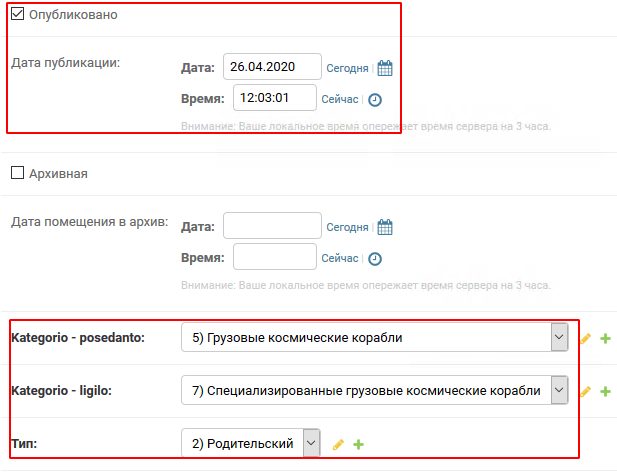
Task: Click Сегодня link for archive date
Action: point(347,227)
